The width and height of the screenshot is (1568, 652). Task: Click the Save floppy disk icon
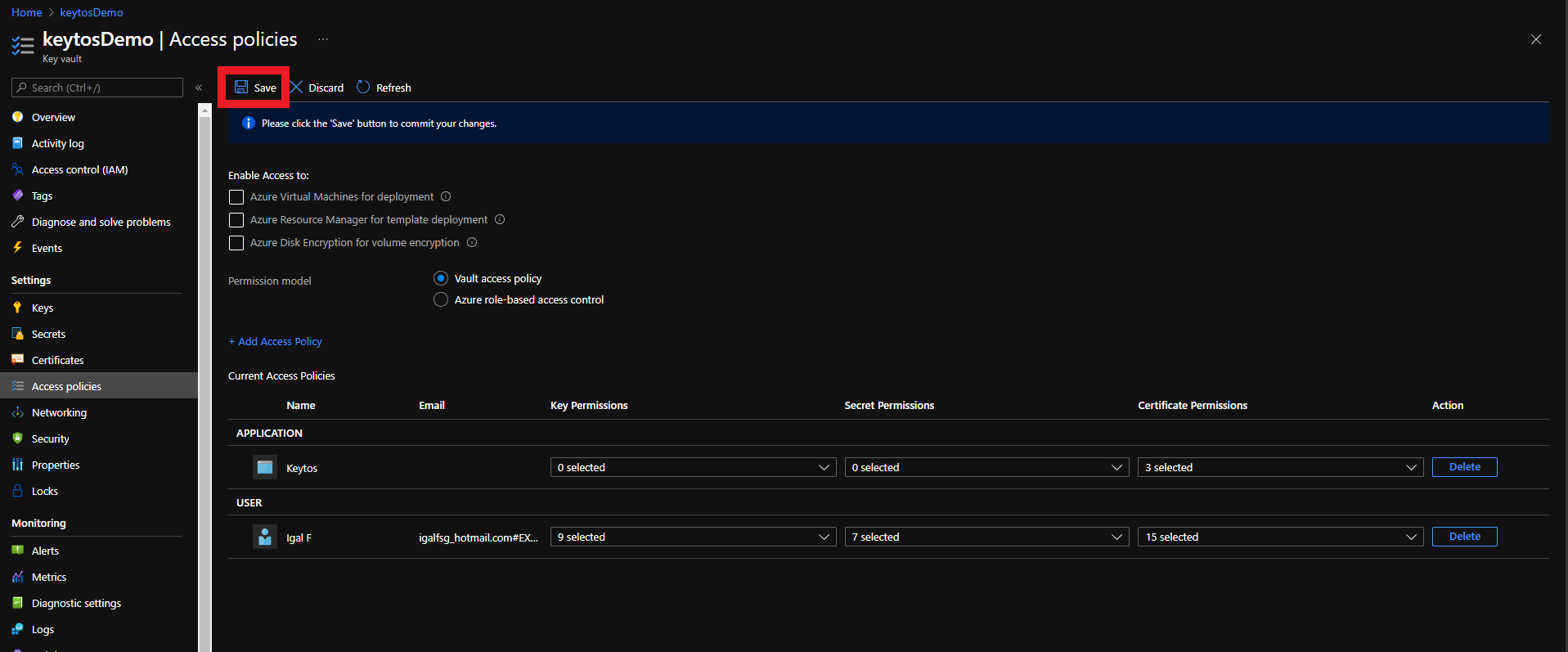point(241,87)
